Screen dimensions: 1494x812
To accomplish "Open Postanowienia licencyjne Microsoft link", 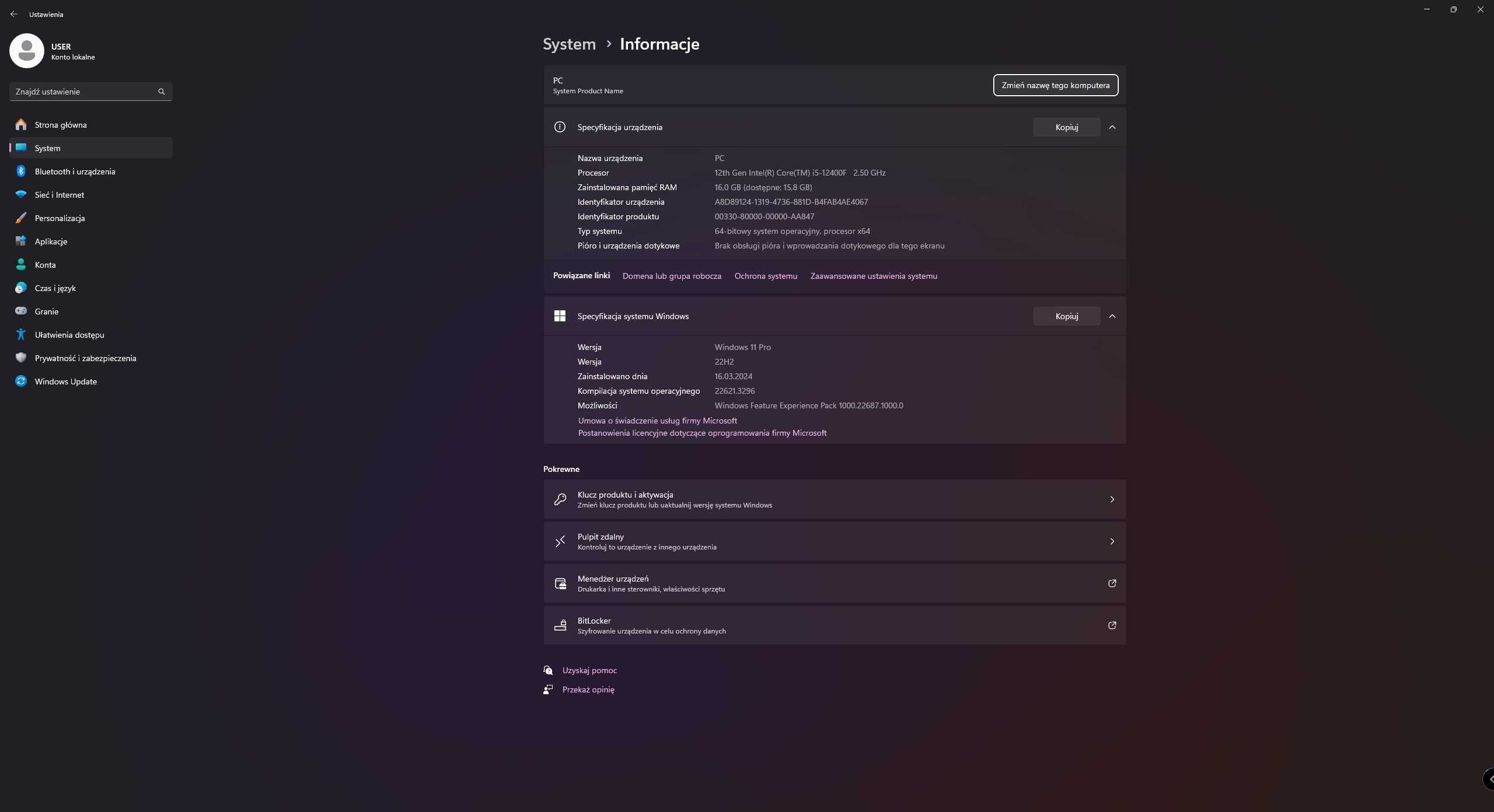I will click(x=702, y=433).
